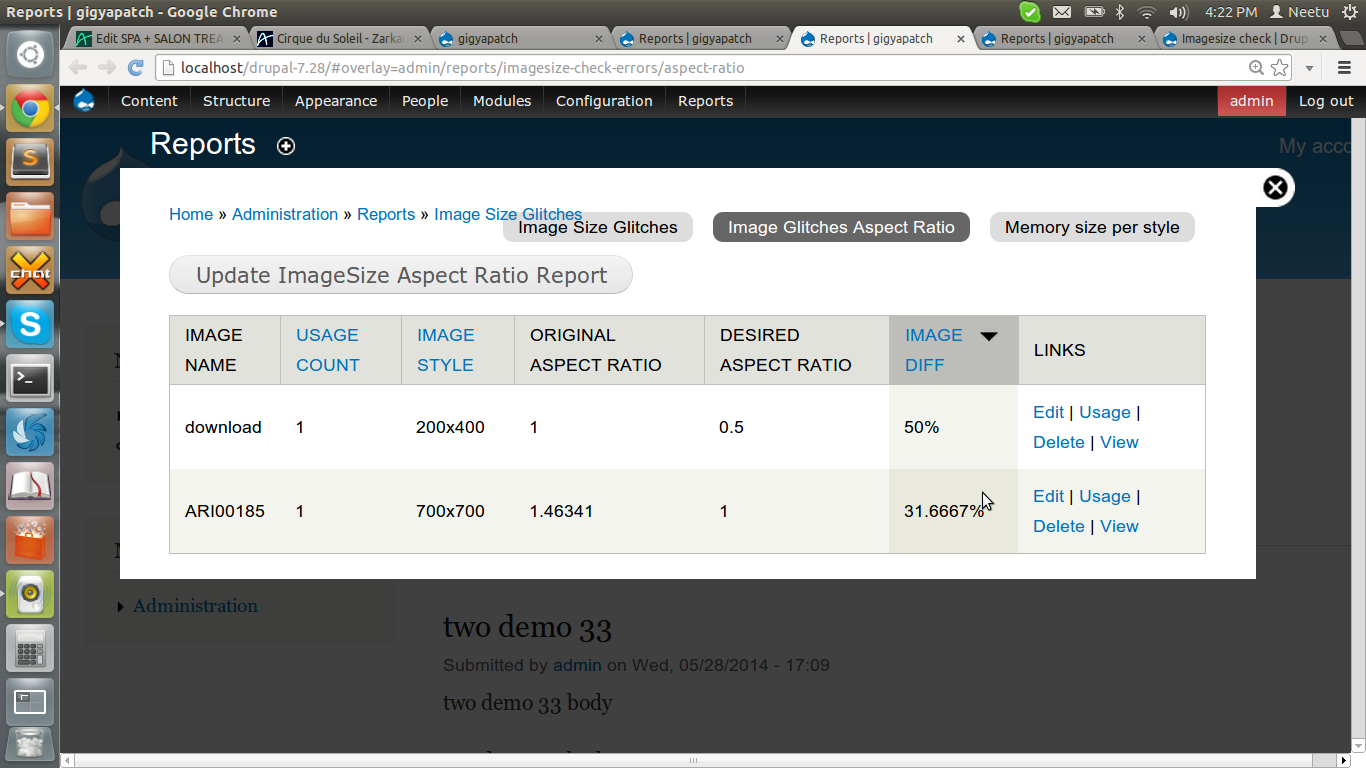Open the Chrome hamburger menu

coord(1344,68)
